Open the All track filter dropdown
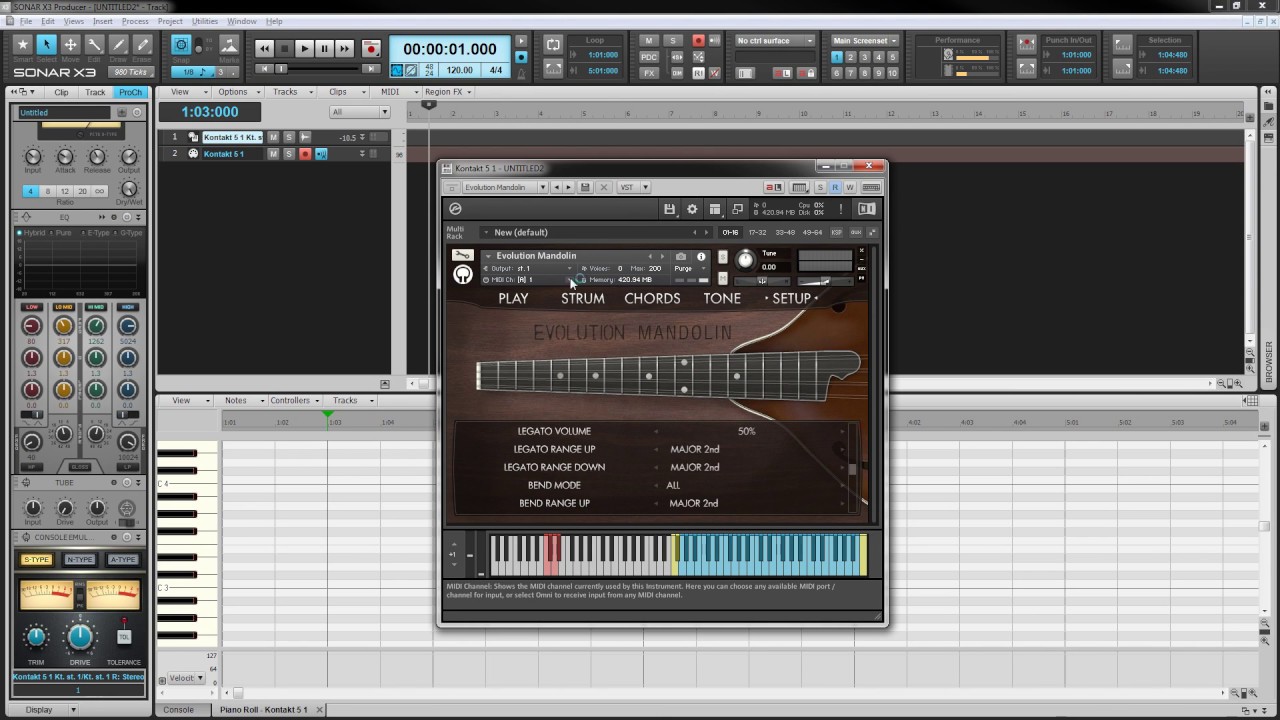The height and width of the screenshot is (720, 1280). click(359, 112)
